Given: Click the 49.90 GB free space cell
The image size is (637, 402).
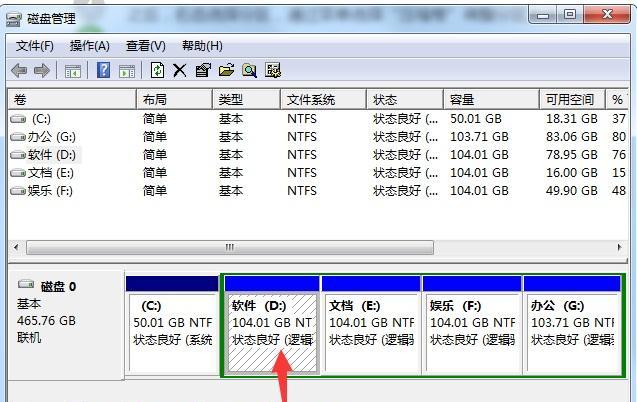Looking at the screenshot, I should tap(572, 190).
